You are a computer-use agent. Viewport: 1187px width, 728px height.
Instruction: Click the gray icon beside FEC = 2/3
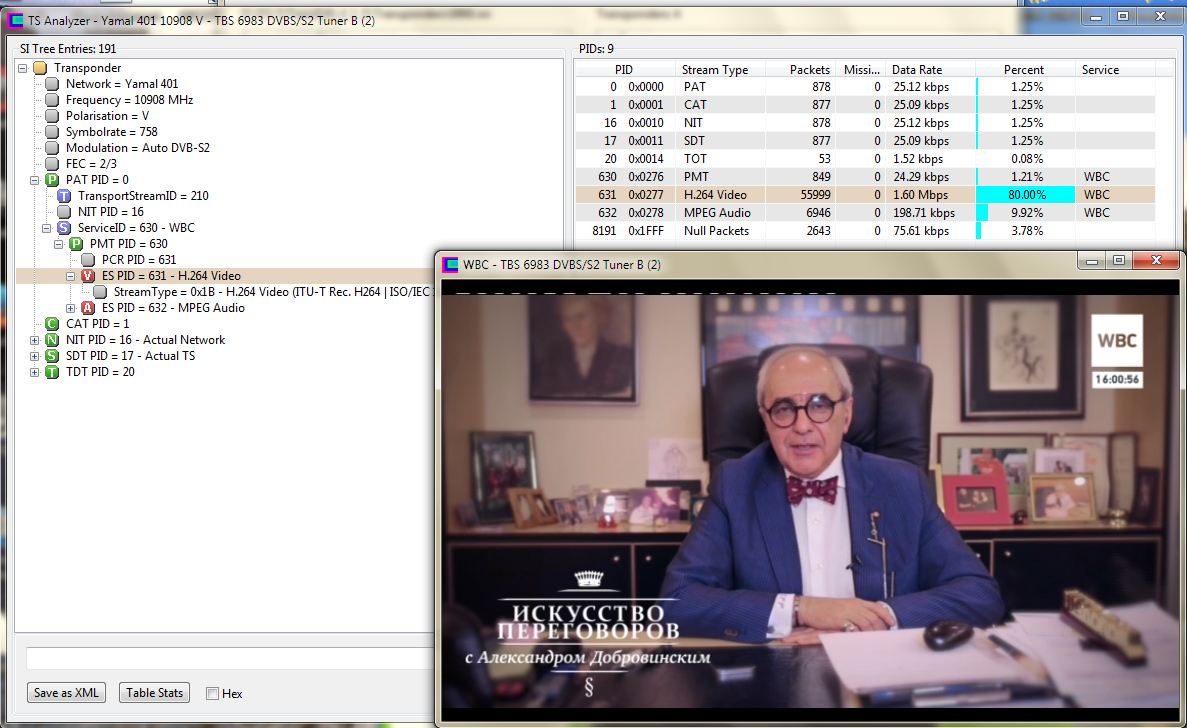click(x=52, y=164)
